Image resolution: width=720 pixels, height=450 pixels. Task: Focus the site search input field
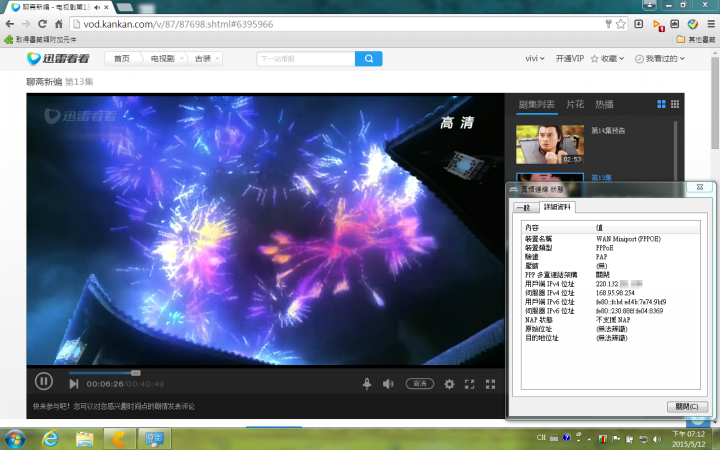click(x=306, y=59)
